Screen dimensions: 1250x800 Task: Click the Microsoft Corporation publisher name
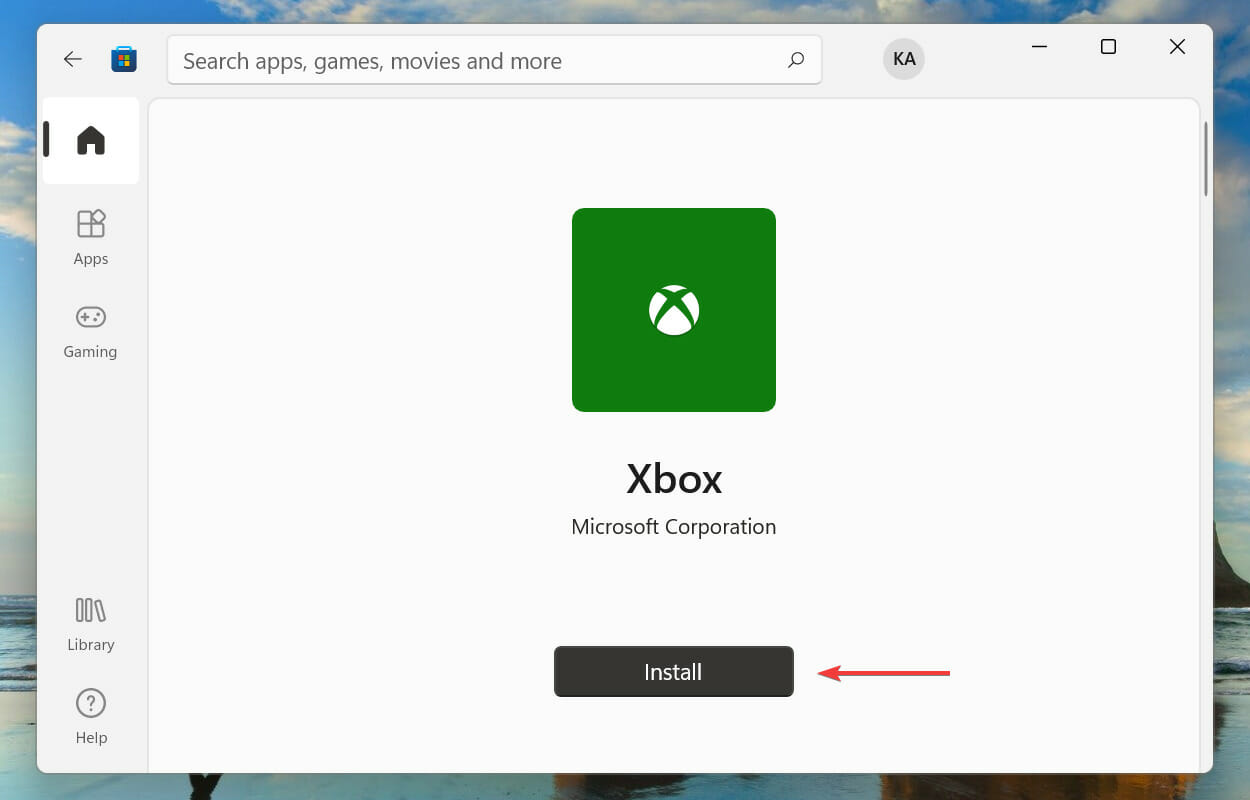(x=673, y=526)
